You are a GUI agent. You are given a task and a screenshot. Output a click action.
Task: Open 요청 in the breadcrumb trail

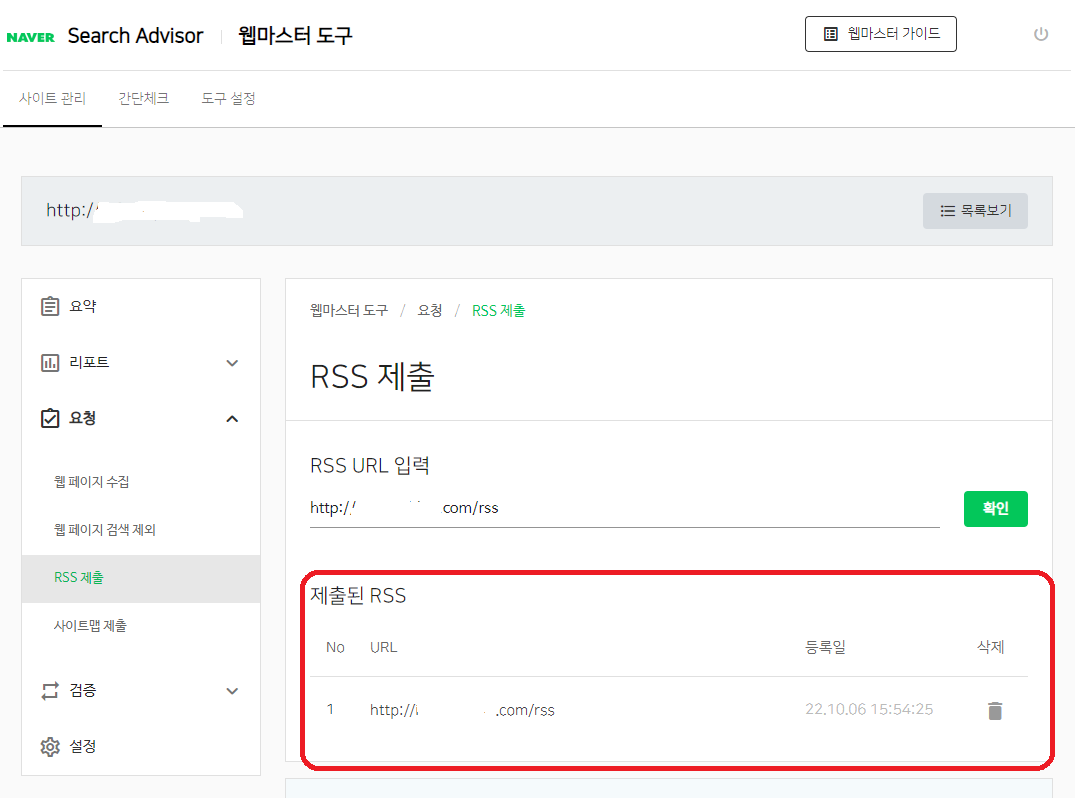(x=430, y=310)
